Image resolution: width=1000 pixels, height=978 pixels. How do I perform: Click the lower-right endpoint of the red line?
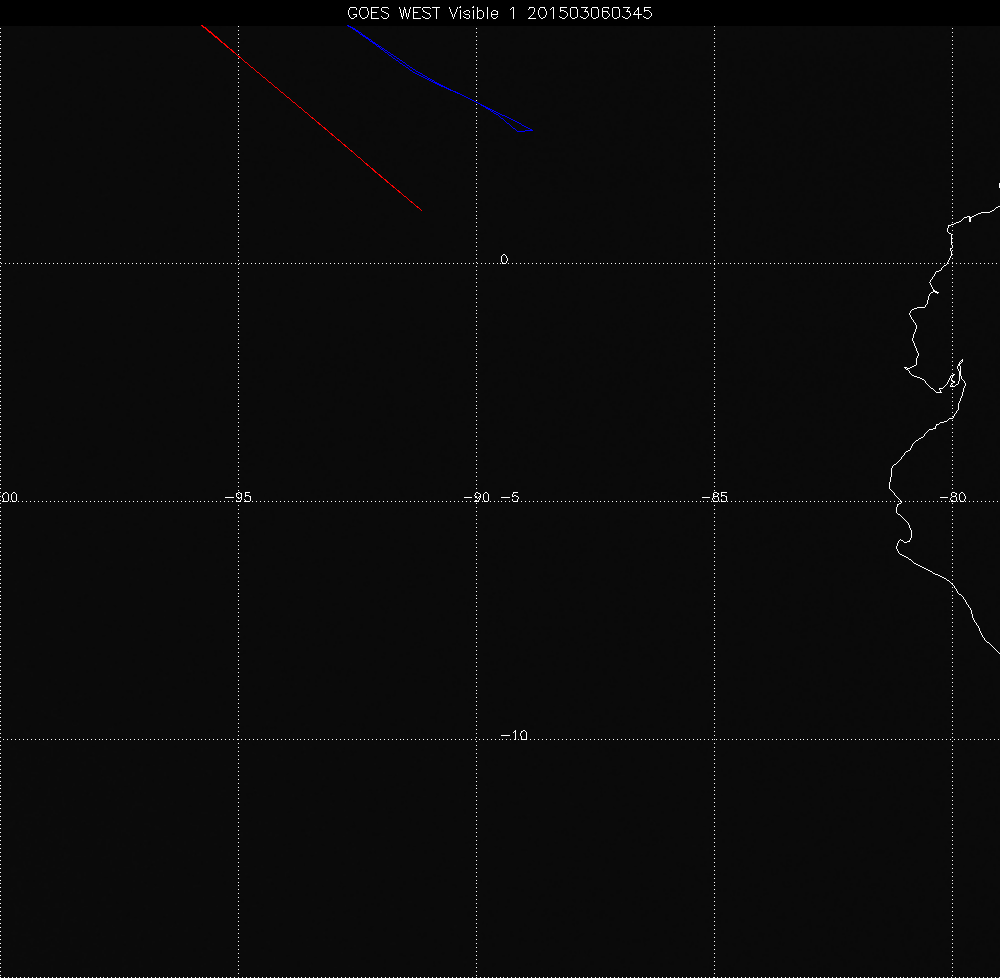click(420, 209)
